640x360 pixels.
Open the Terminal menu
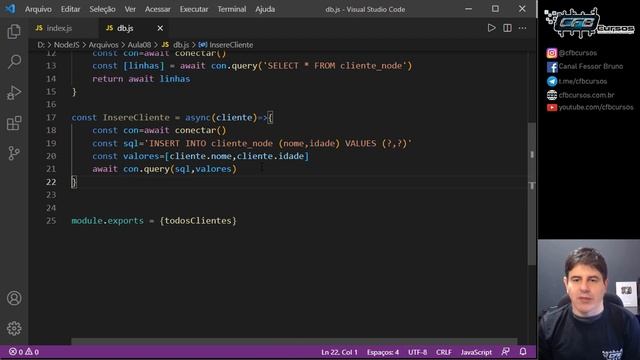click(231, 9)
